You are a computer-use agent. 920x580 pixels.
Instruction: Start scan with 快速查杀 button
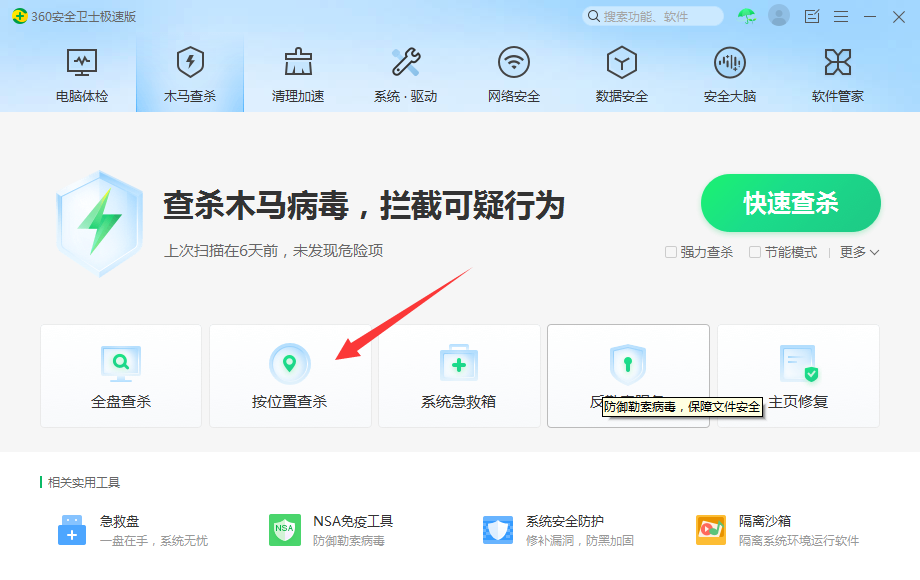tap(790, 203)
